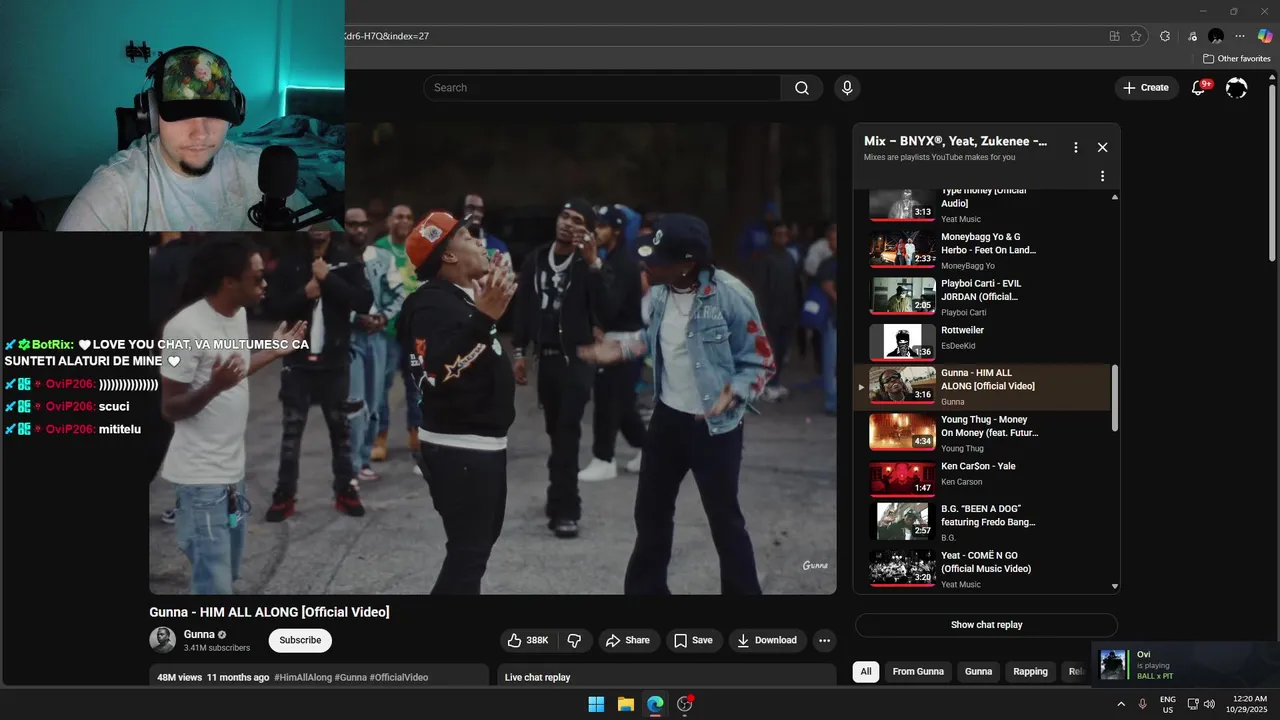Open the Other favorites folder
The width and height of the screenshot is (1280, 720).
(x=1237, y=59)
